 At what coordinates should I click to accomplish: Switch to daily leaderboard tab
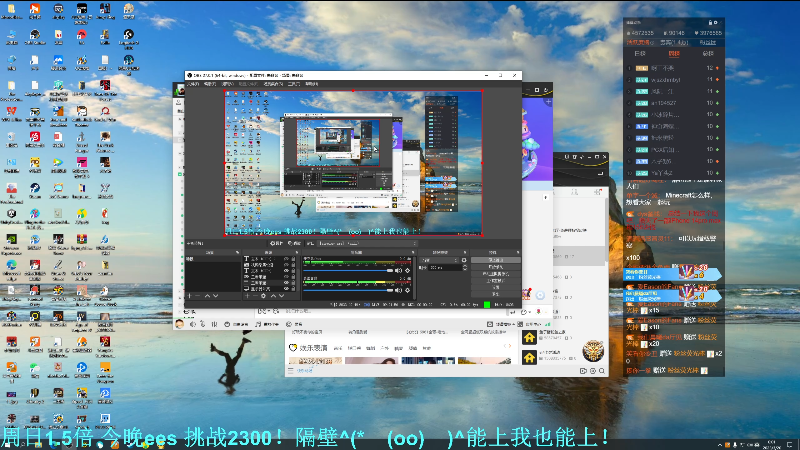coord(640,54)
